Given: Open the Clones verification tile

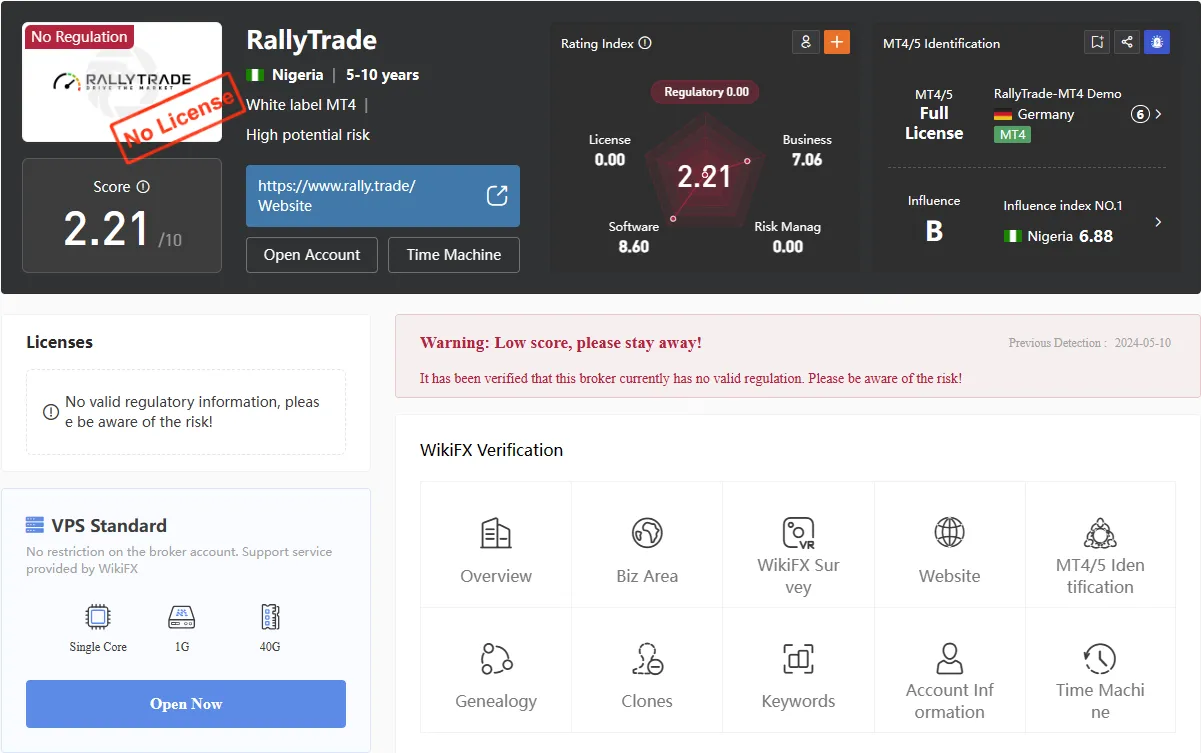Looking at the screenshot, I should click(x=647, y=670).
